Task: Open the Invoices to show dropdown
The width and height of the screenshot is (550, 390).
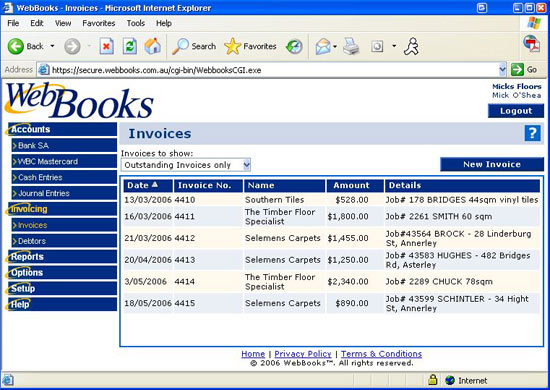Action: point(186,165)
